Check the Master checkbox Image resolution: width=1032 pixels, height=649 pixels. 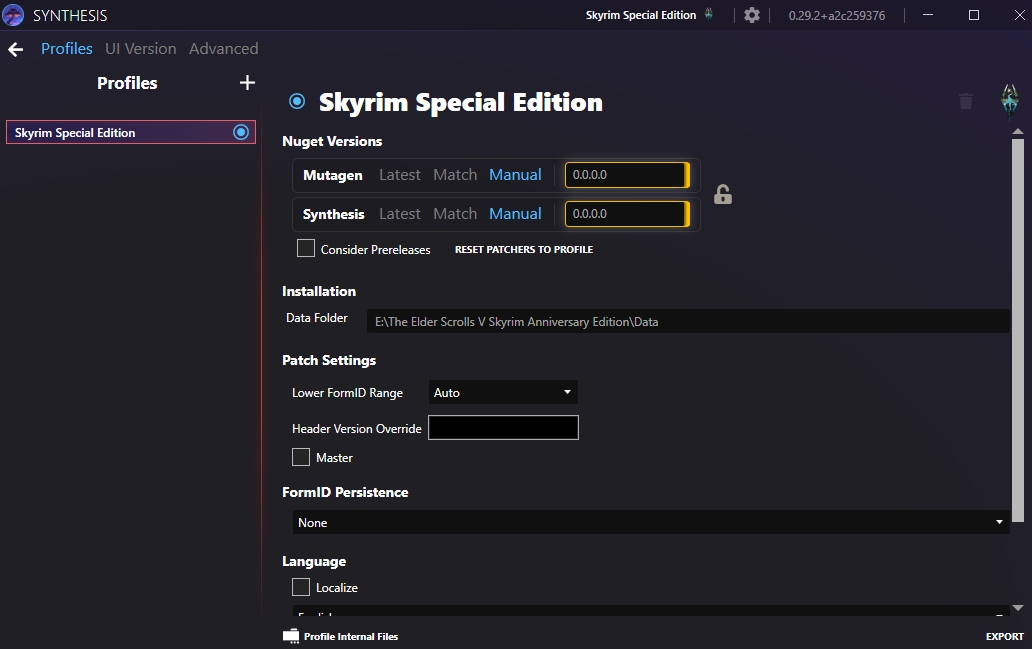(301, 457)
